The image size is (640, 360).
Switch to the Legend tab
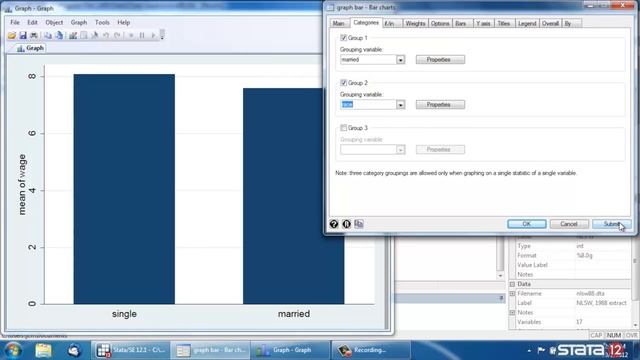[x=527, y=24]
